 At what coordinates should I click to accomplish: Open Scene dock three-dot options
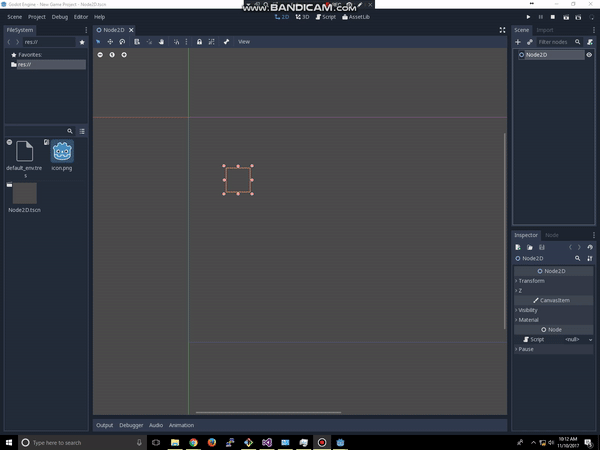(x=593, y=30)
